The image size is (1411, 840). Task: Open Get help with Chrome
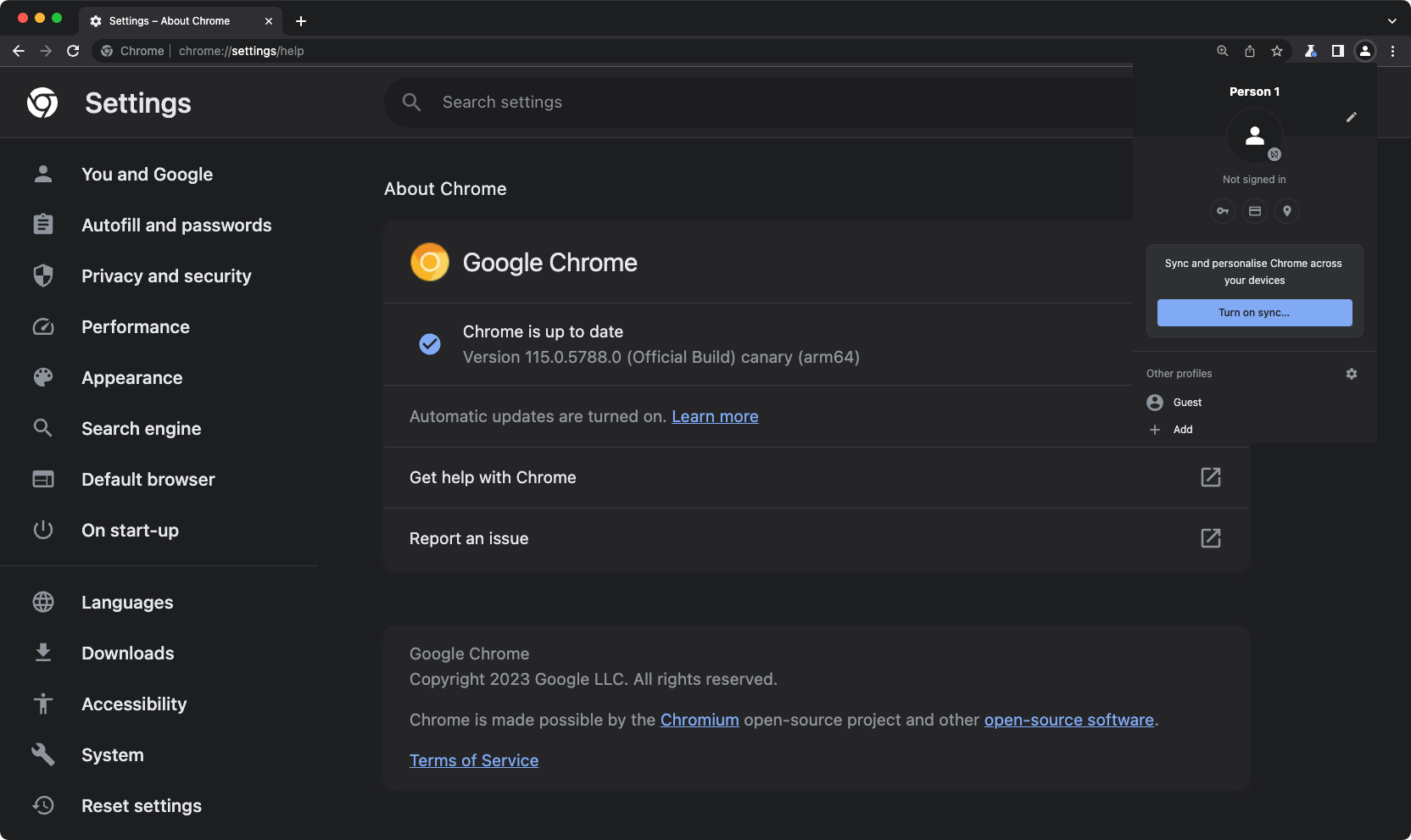click(817, 478)
